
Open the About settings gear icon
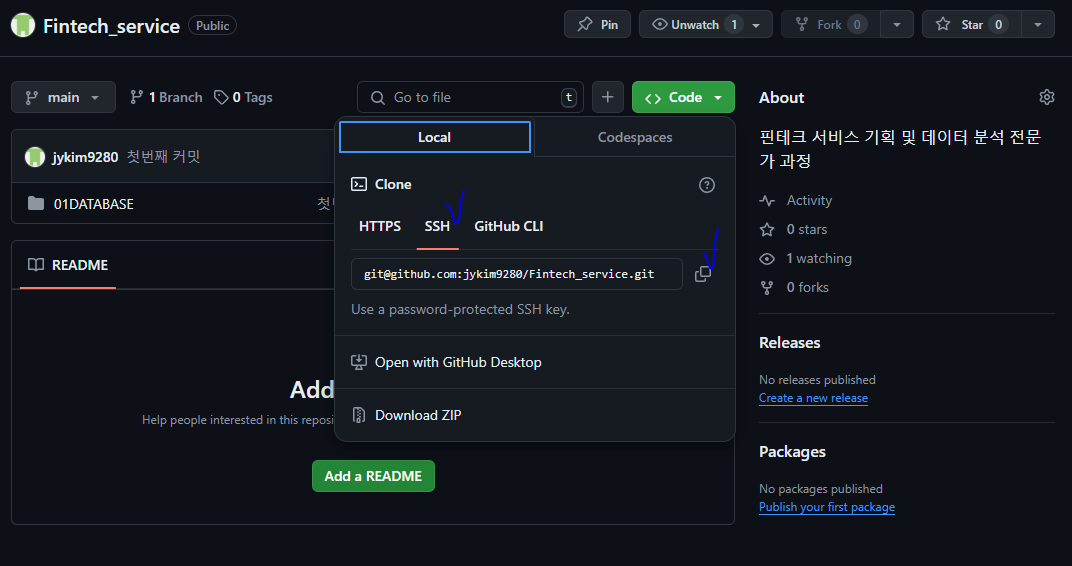1047,97
